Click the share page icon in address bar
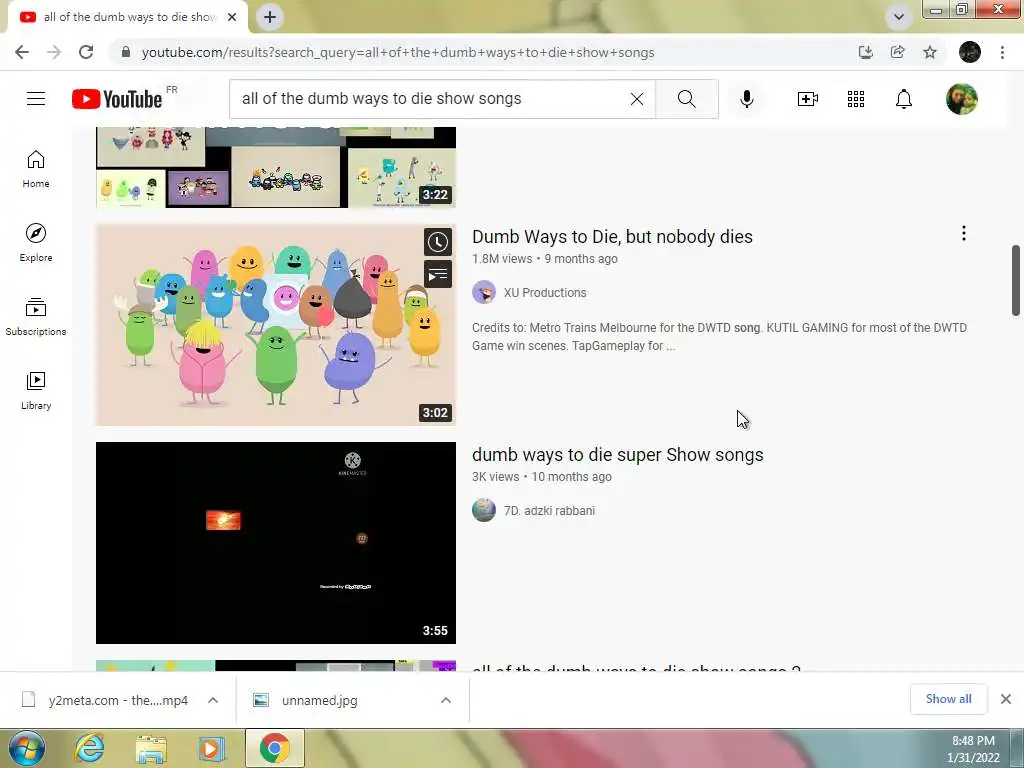1024x768 pixels. (x=898, y=52)
